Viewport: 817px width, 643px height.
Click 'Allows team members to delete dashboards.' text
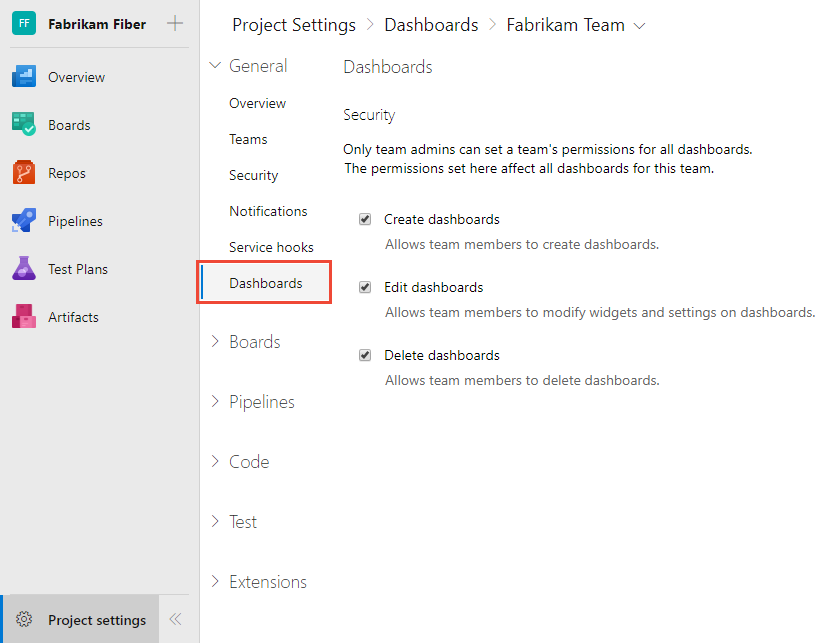pos(522,380)
